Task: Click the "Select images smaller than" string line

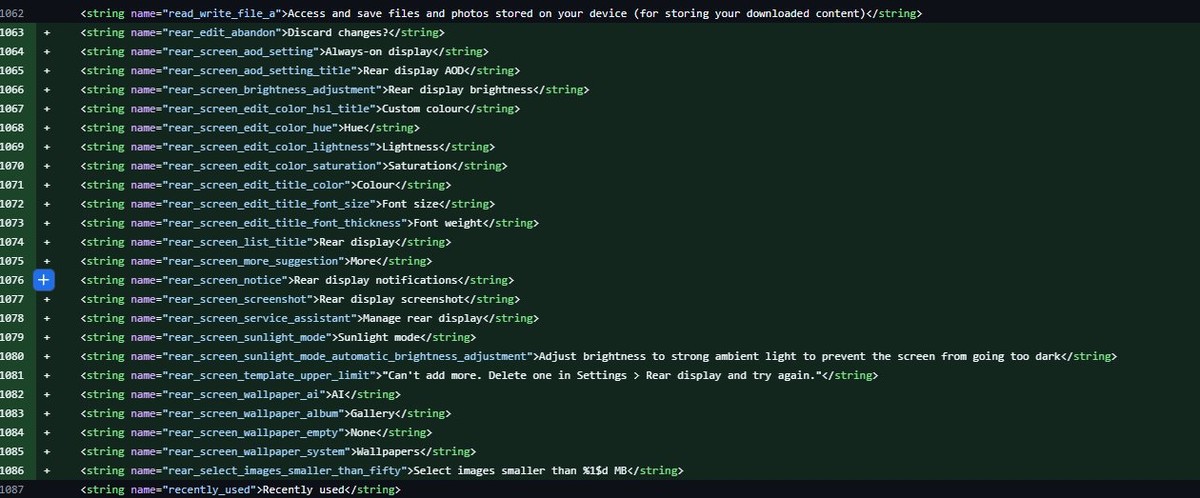Action: pyautogui.click(x=382, y=470)
